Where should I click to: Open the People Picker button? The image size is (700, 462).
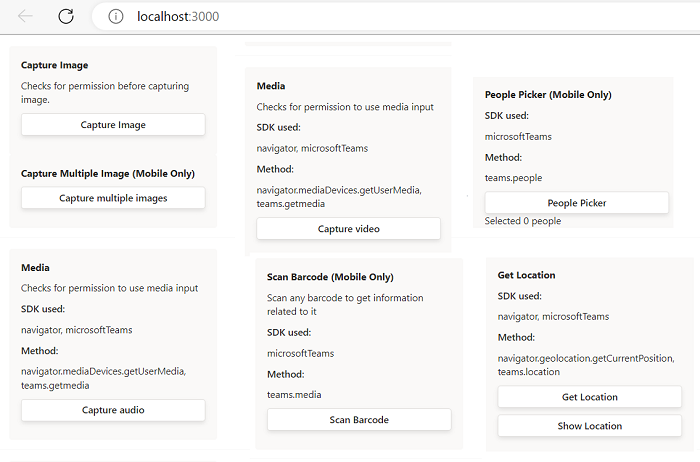(577, 203)
